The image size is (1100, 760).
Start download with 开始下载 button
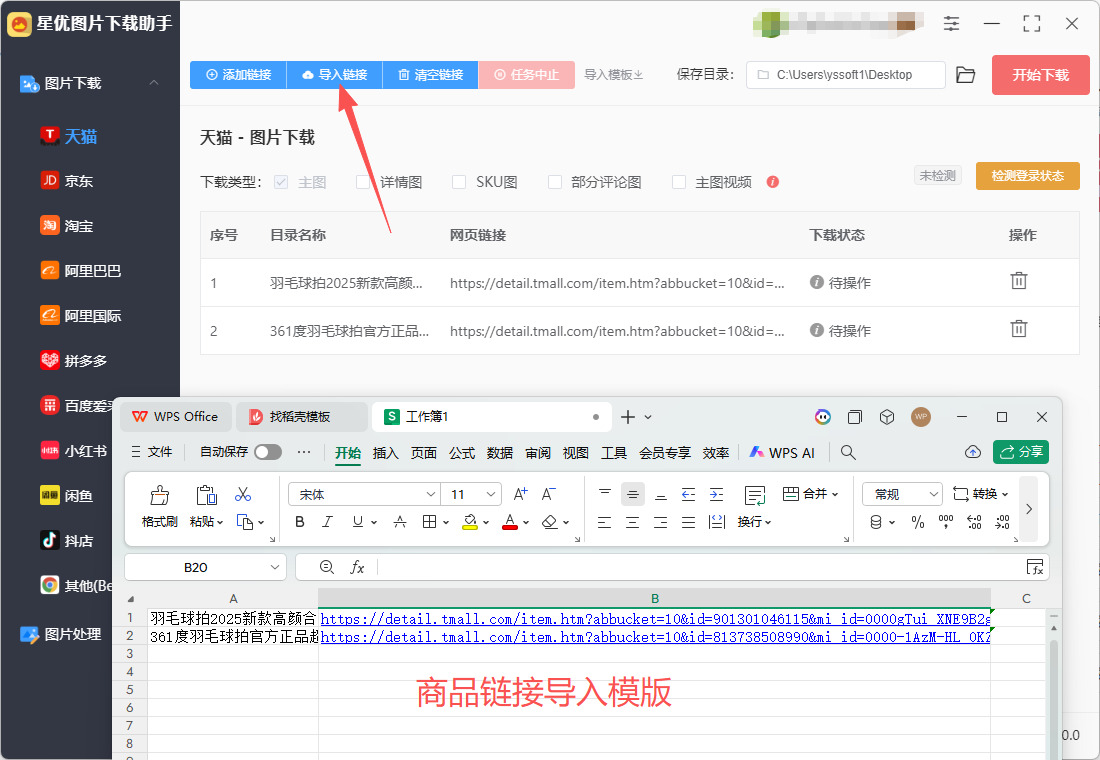(x=1040, y=75)
